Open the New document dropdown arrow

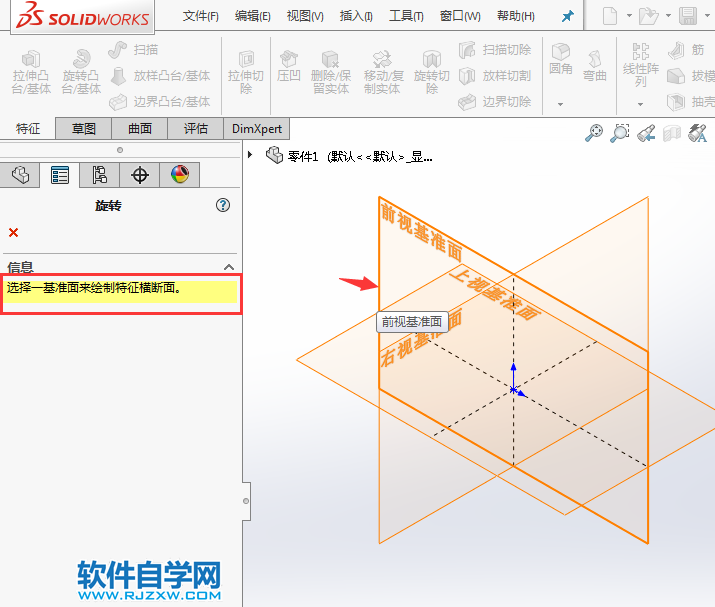point(629,16)
